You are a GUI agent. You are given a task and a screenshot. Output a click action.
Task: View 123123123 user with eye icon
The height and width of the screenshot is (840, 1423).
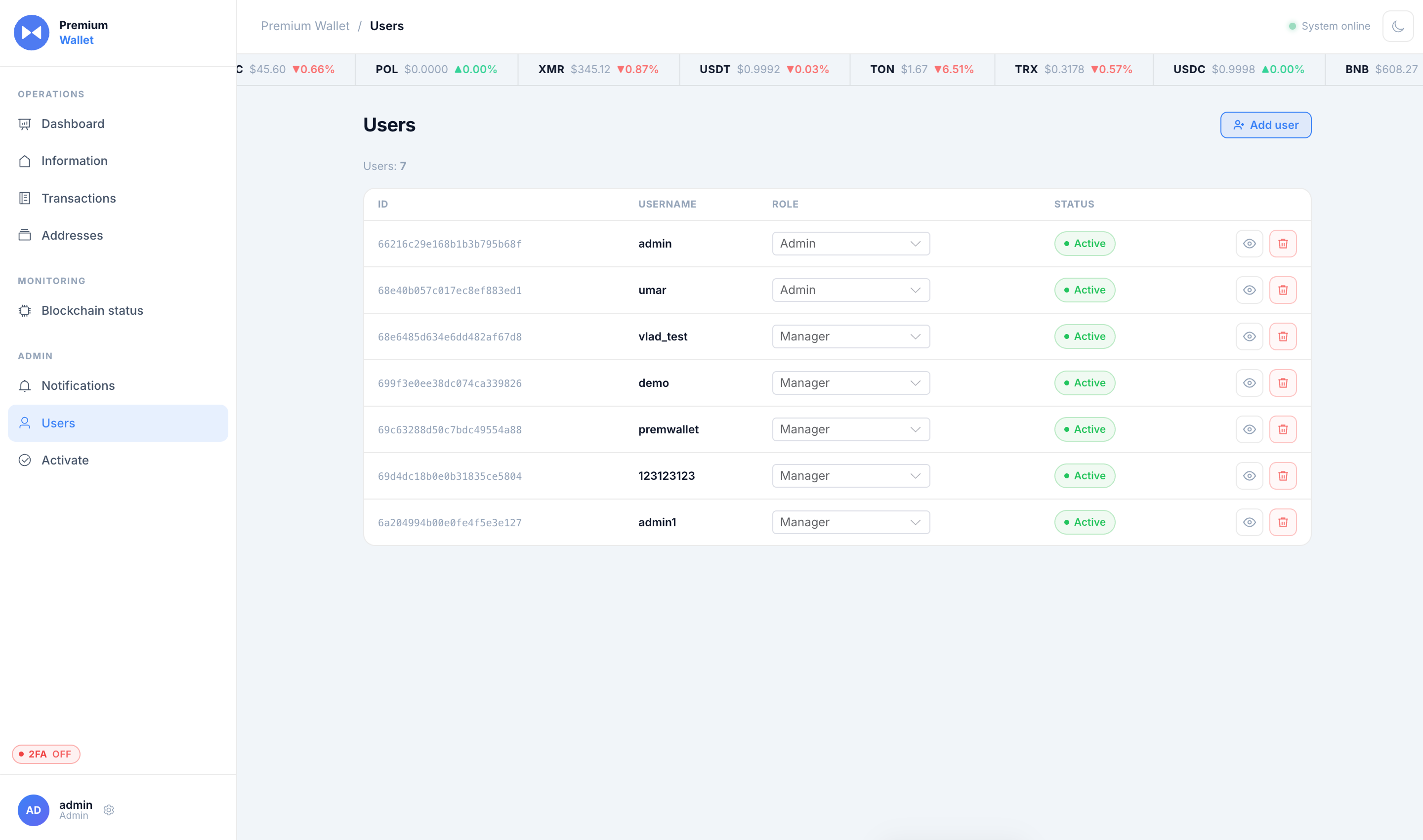tap(1249, 475)
